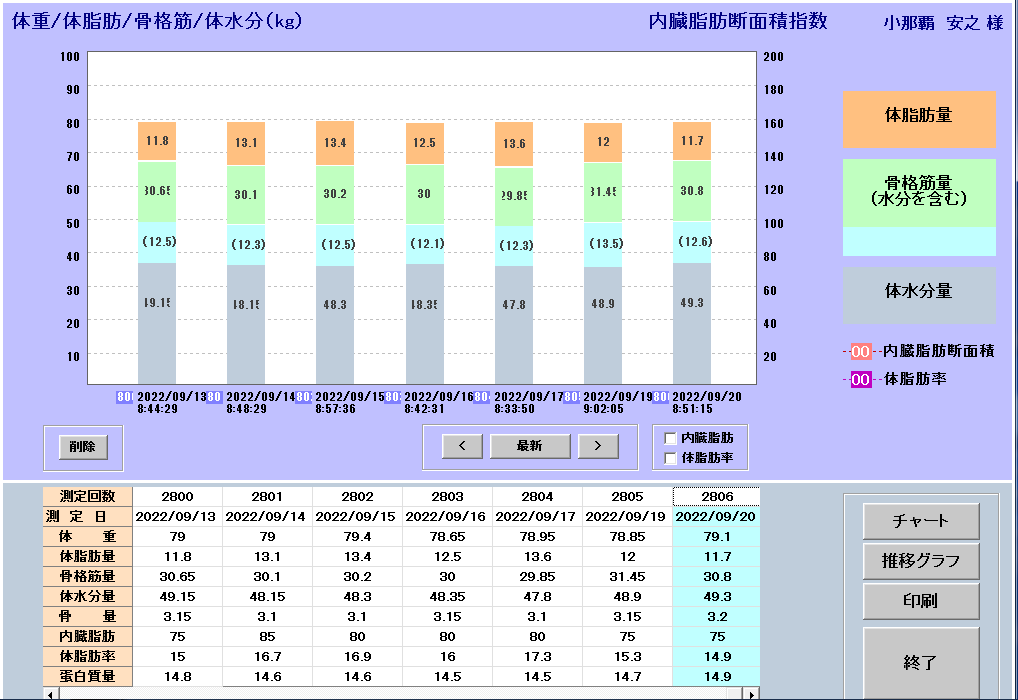Select measurement number 2800 cell
The width and height of the screenshot is (1018, 700).
pyautogui.click(x=177, y=497)
